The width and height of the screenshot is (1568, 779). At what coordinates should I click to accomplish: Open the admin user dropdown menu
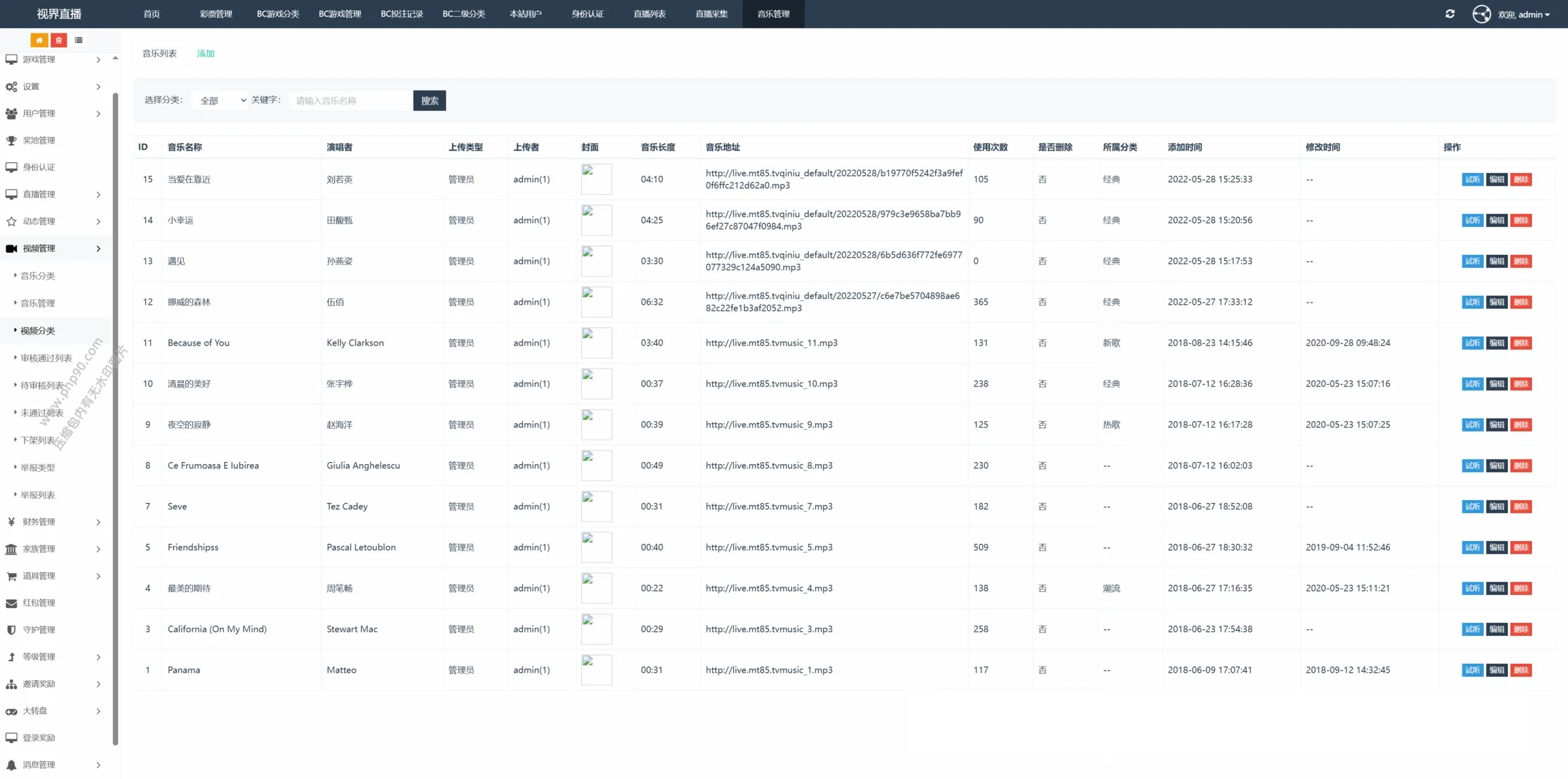pyautogui.click(x=1524, y=14)
